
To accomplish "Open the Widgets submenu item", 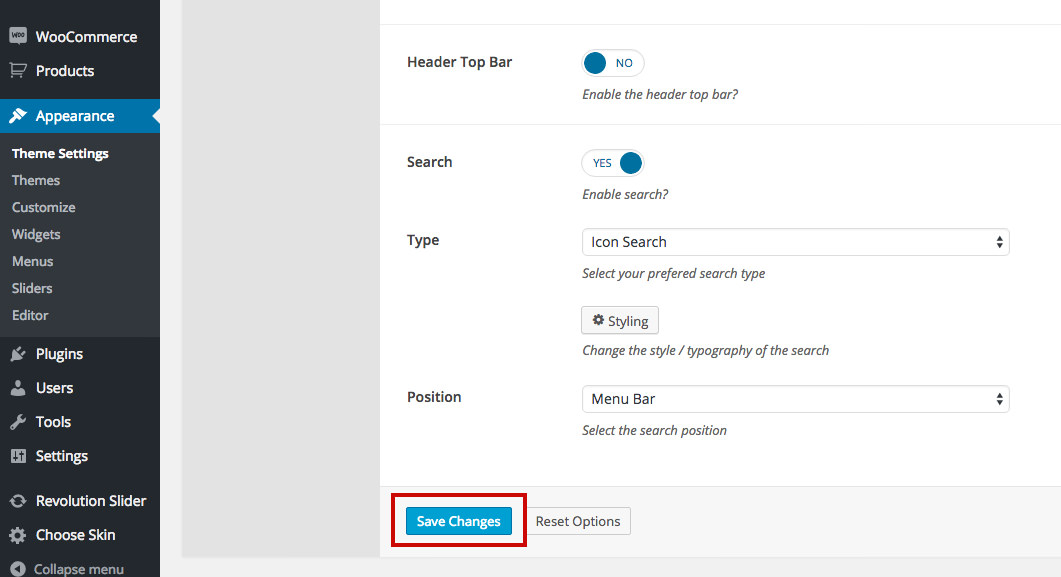I will click(36, 235).
